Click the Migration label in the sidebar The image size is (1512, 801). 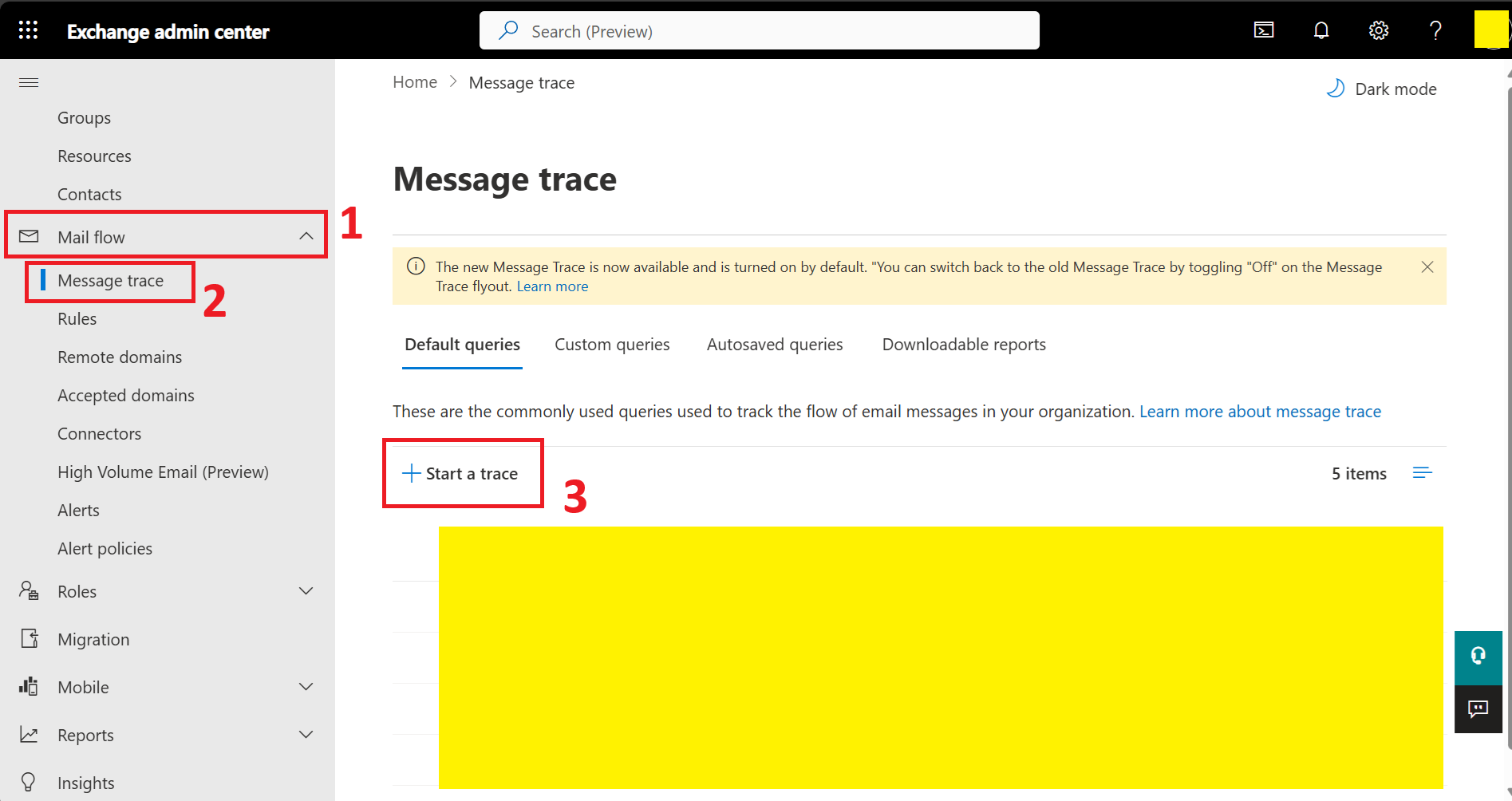[x=93, y=640]
